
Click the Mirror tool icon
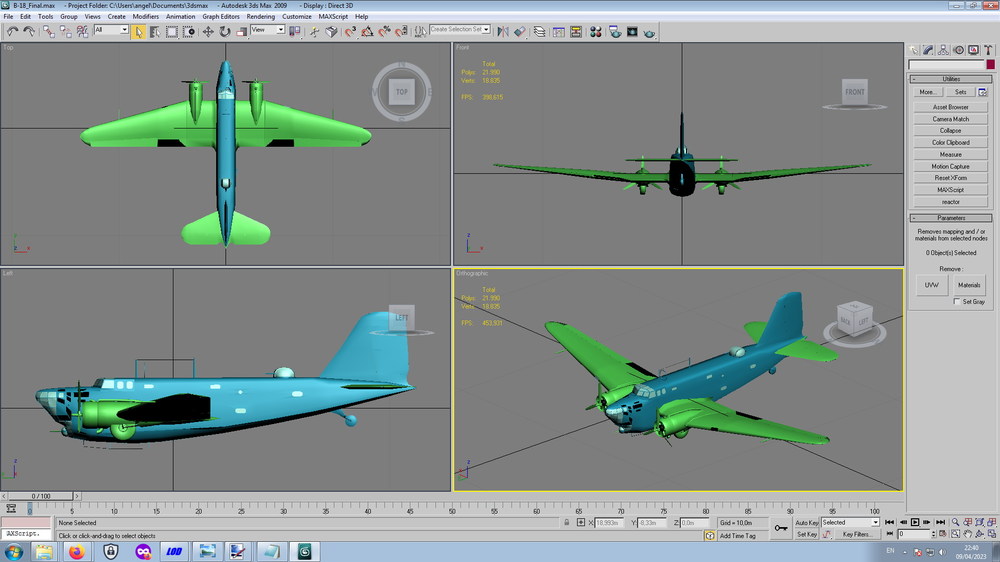click(x=503, y=31)
